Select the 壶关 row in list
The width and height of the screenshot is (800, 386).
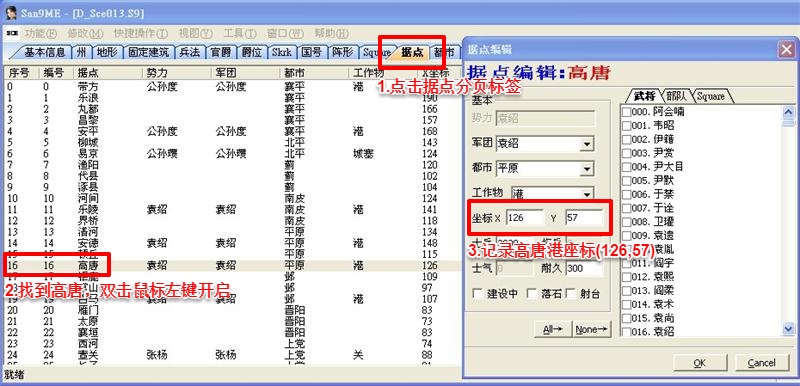point(232,355)
